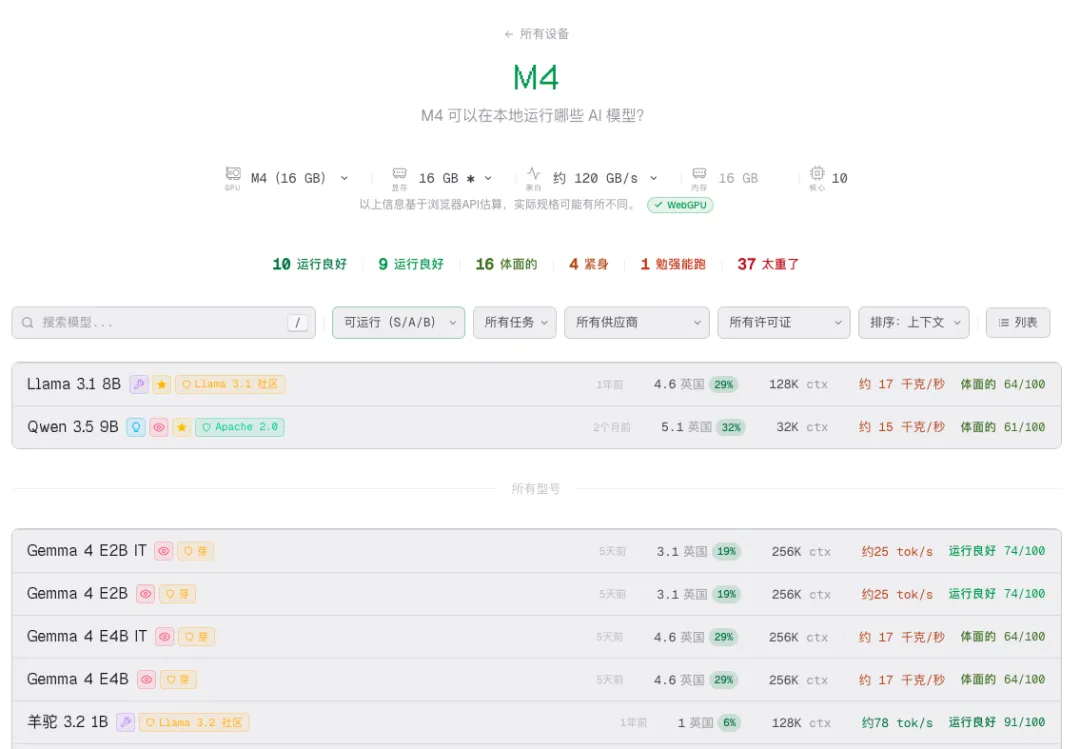
Task: Open the 16 GB * VRAM dropdown
Action: click(455, 178)
